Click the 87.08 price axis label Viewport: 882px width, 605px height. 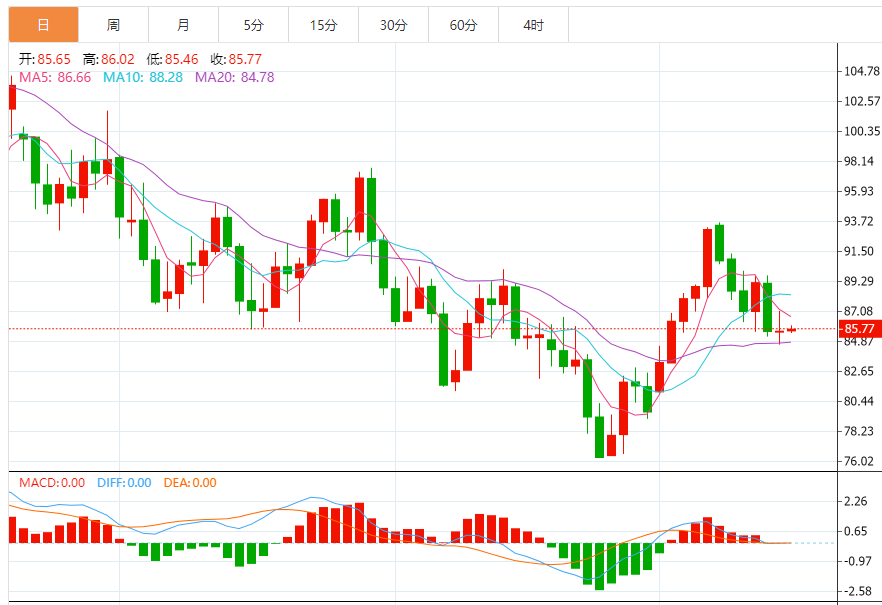[x=858, y=311]
